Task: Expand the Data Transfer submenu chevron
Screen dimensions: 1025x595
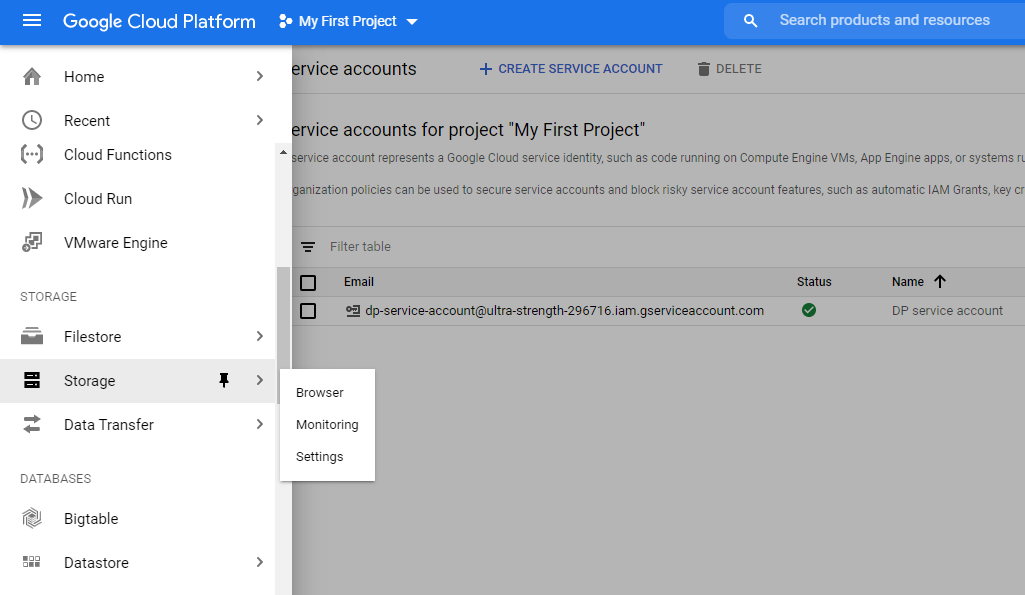Action: [x=260, y=424]
